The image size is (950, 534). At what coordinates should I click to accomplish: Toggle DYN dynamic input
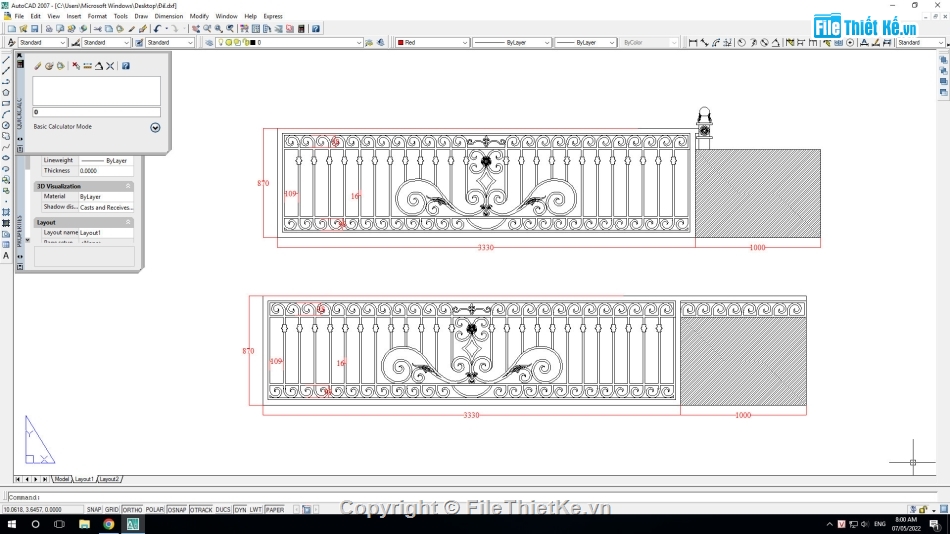[241, 510]
